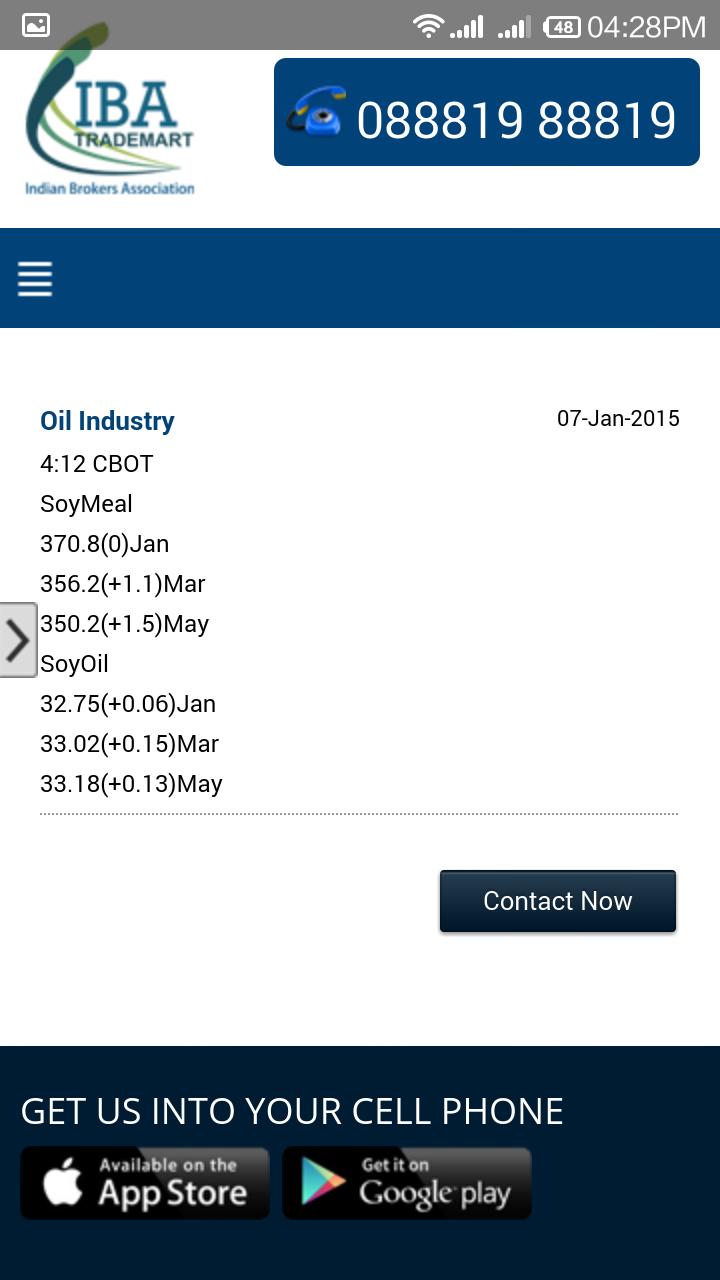Tap the IBA Trademart logo
The width and height of the screenshot is (720, 1280).
[x=110, y=122]
